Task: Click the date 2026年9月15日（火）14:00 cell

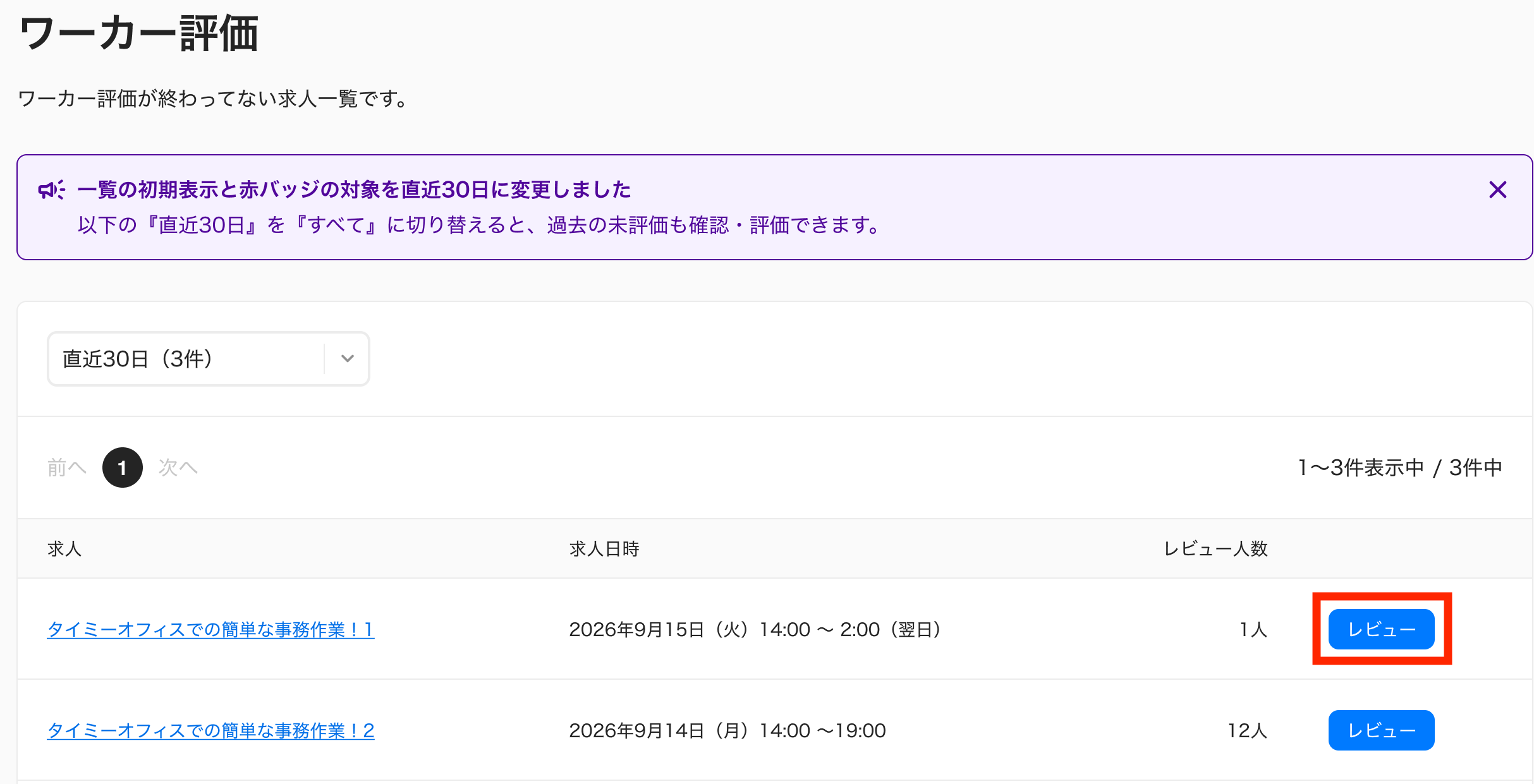Action: coord(756,629)
